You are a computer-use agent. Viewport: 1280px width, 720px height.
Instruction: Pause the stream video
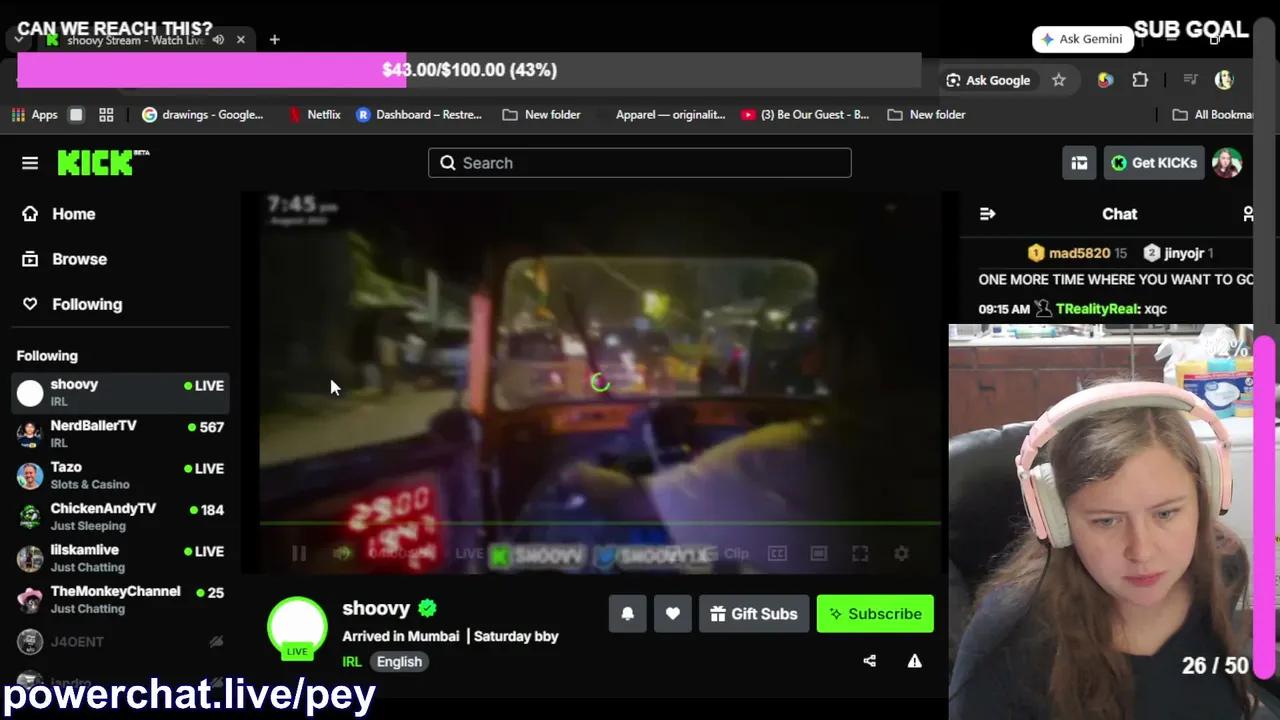click(x=299, y=553)
